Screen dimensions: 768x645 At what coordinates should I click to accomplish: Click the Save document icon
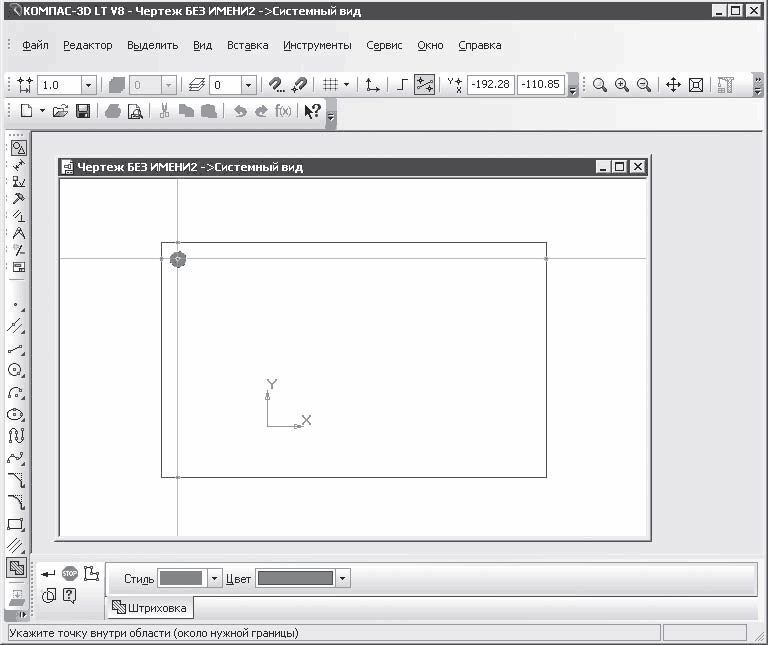84,112
